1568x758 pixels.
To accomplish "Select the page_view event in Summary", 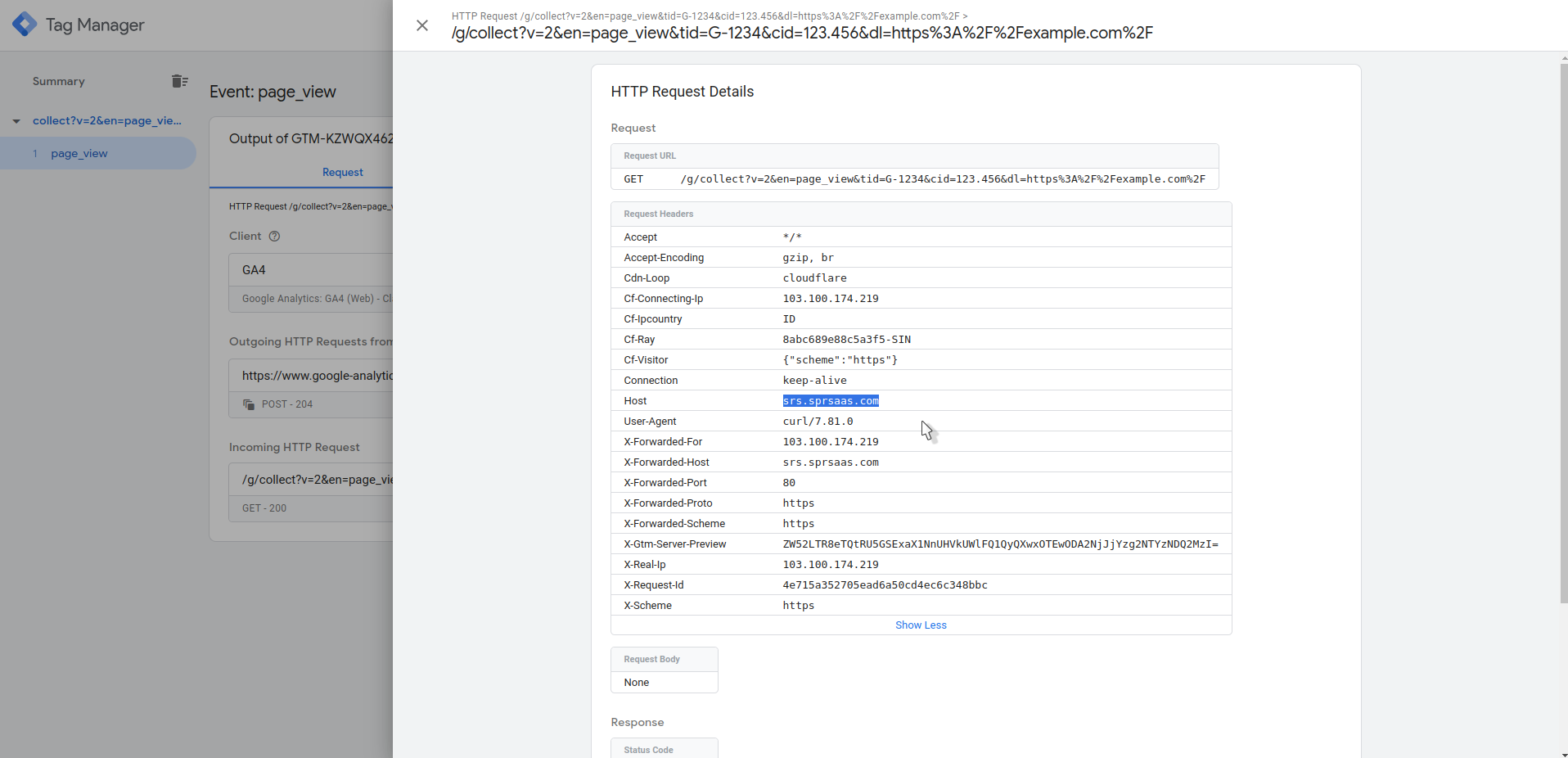I will [x=79, y=153].
